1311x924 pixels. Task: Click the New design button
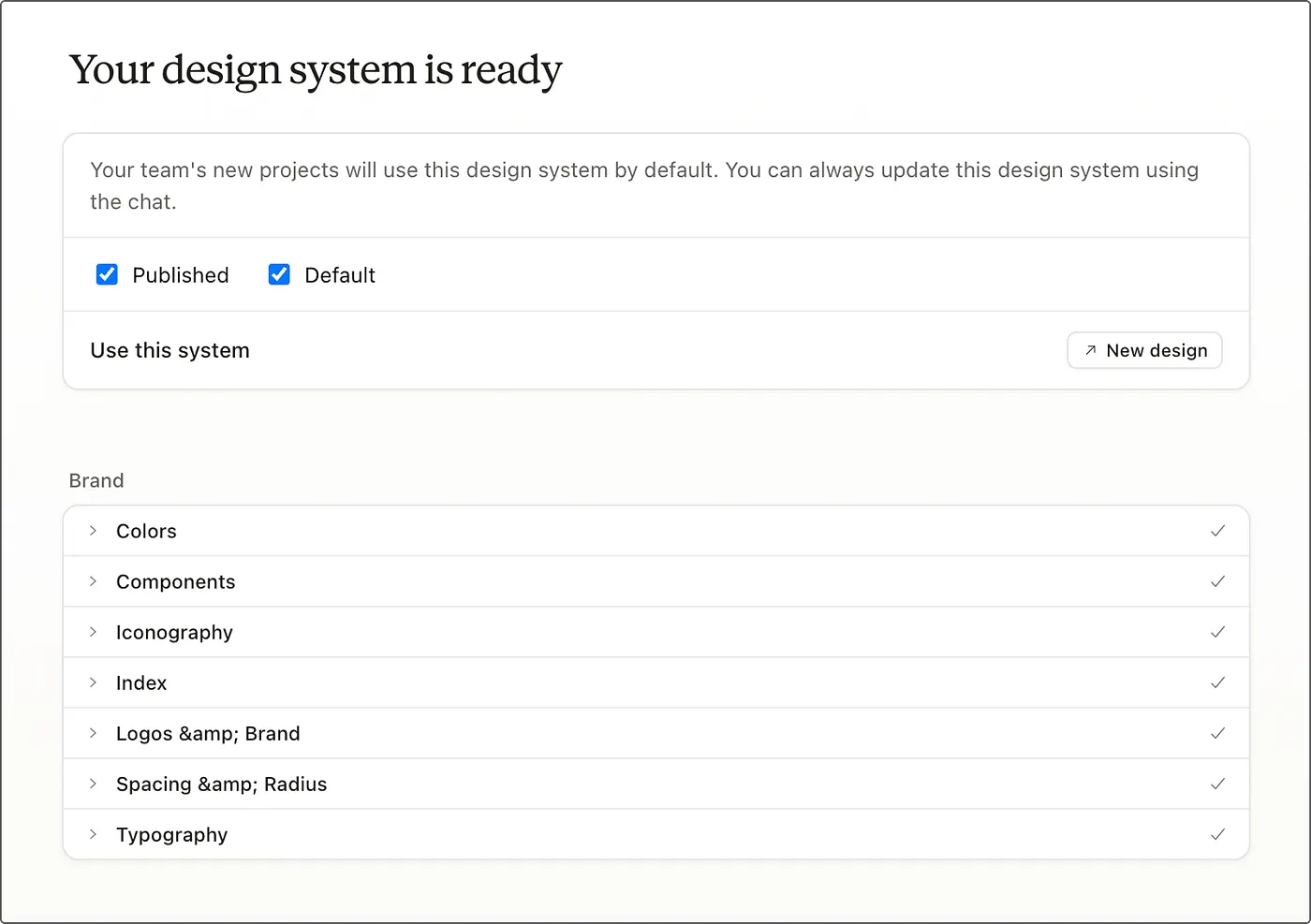(1144, 350)
